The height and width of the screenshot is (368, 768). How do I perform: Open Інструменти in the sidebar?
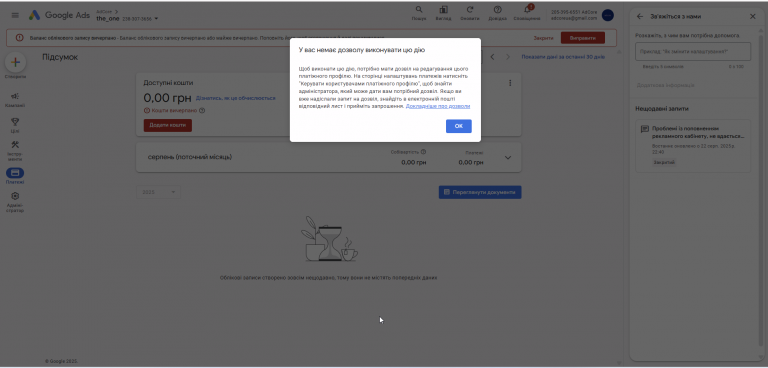[x=15, y=151]
